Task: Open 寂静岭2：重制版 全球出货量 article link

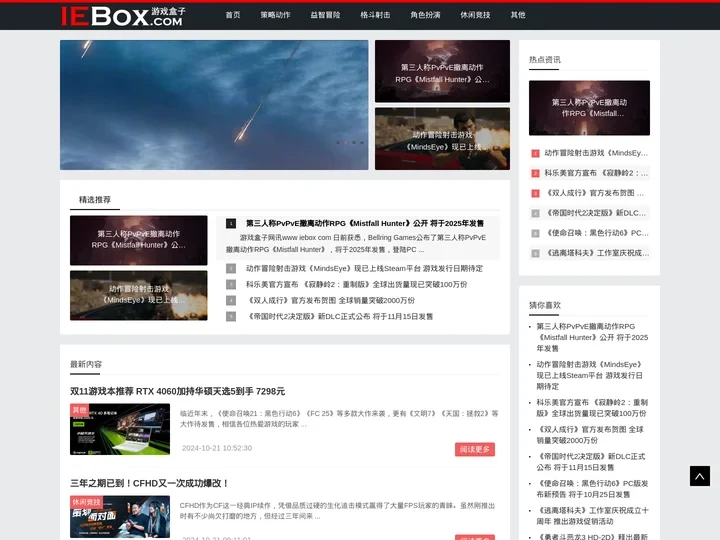Action: 356,285
